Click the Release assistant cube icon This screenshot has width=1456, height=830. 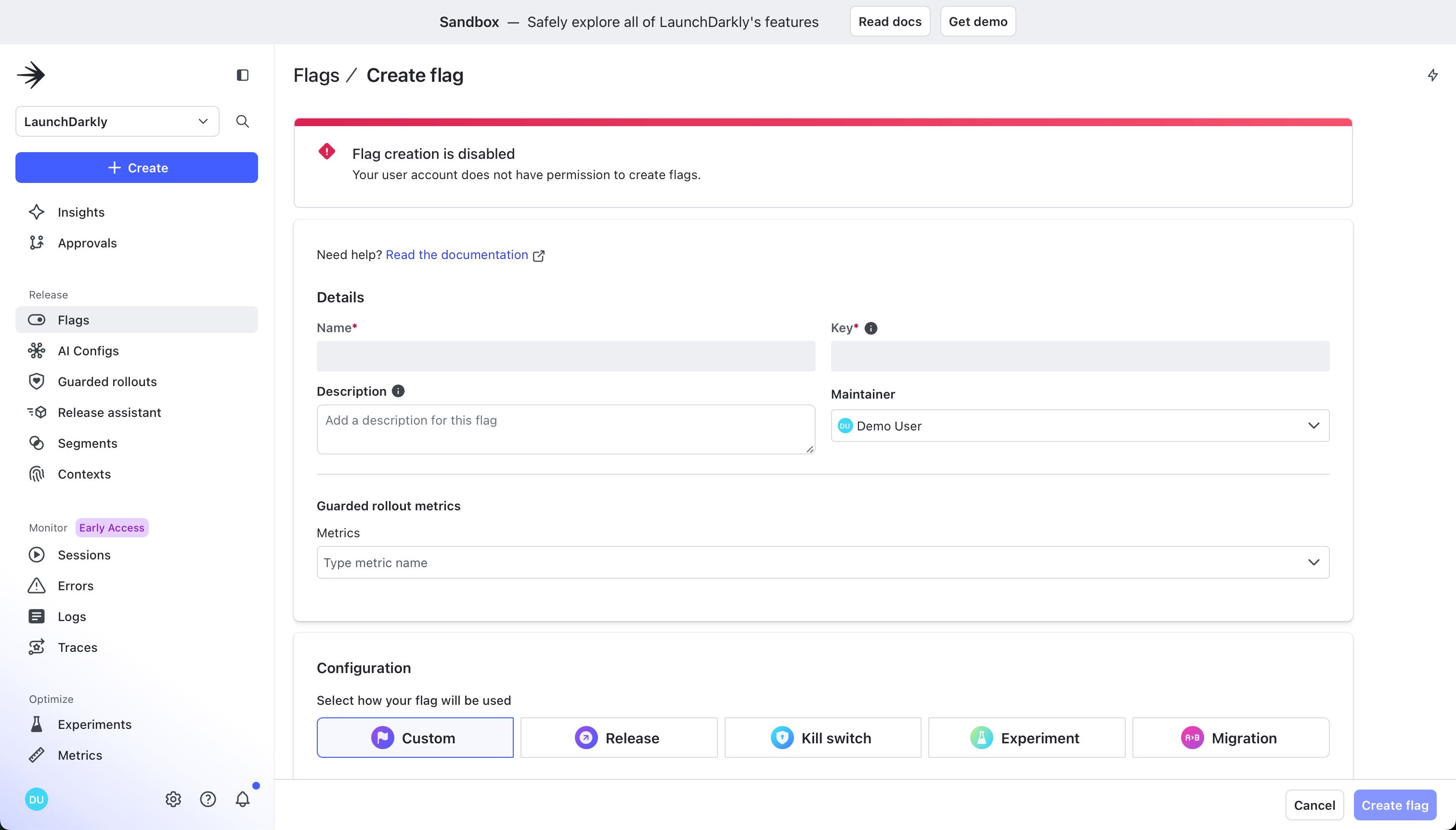pyautogui.click(x=37, y=412)
